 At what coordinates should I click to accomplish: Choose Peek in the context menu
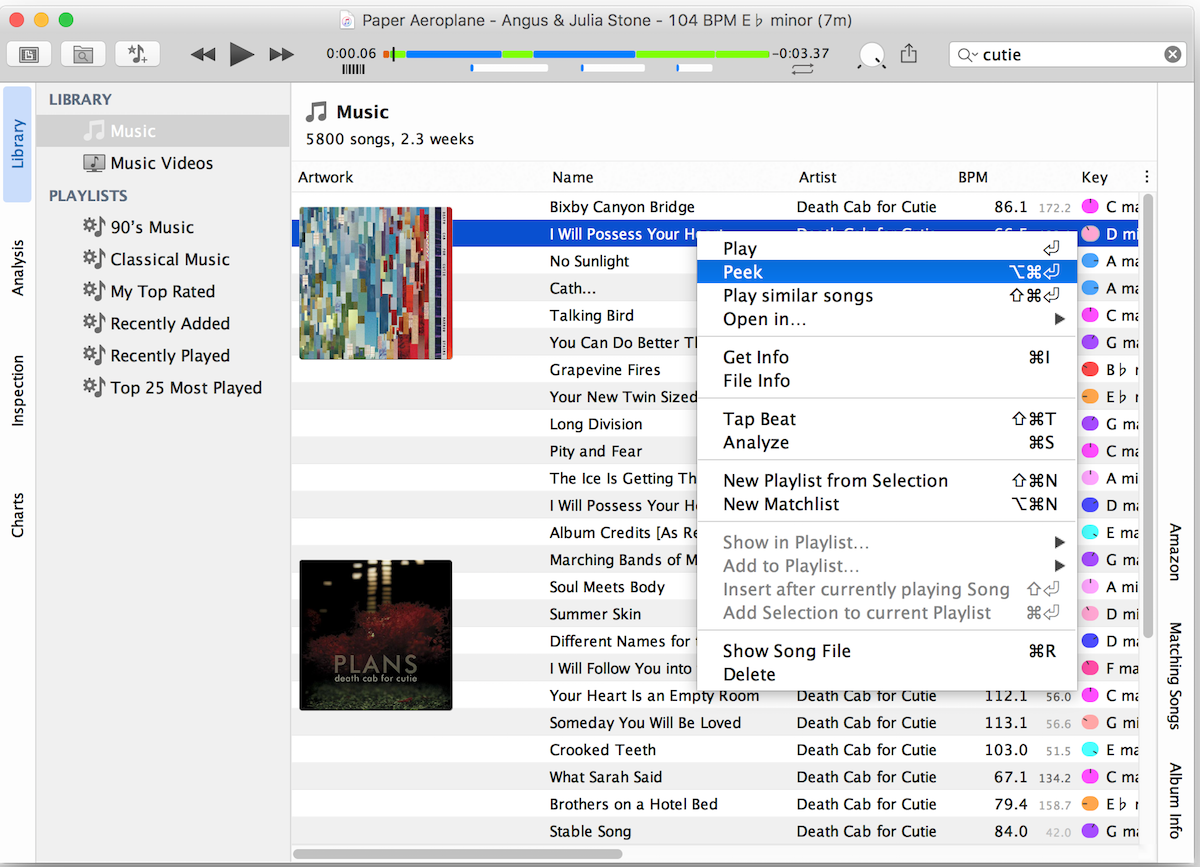click(887, 272)
